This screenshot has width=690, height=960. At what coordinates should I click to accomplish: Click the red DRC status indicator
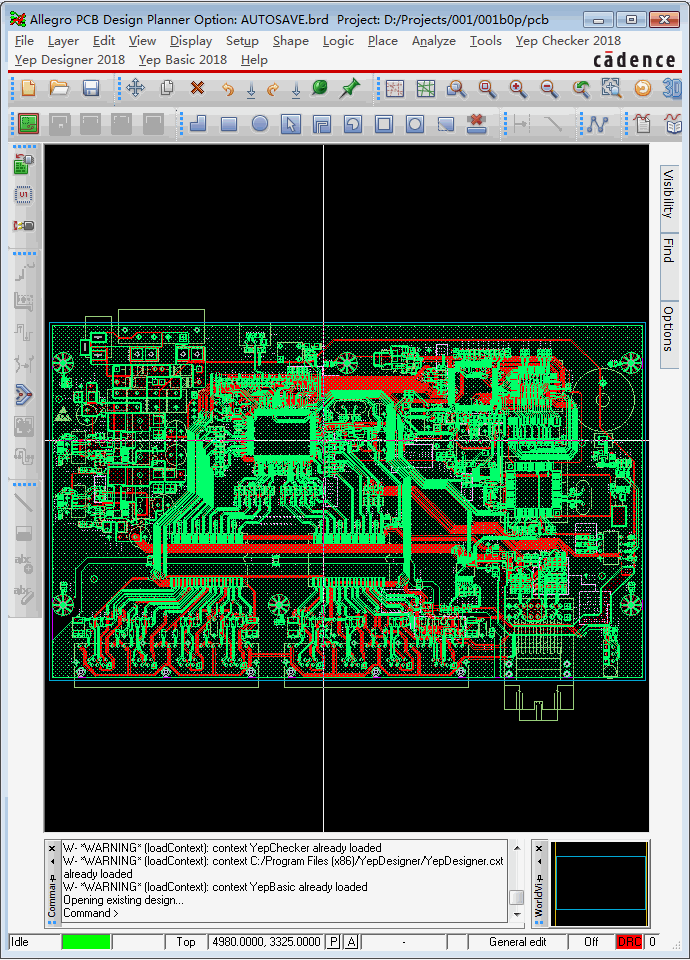[629, 942]
